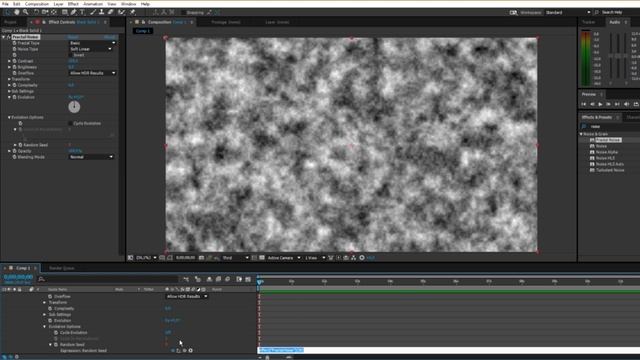Toggle Evolution stopwatch in Effect Controls
Image resolution: width=640 pixels, height=360 pixels.
(14, 98)
